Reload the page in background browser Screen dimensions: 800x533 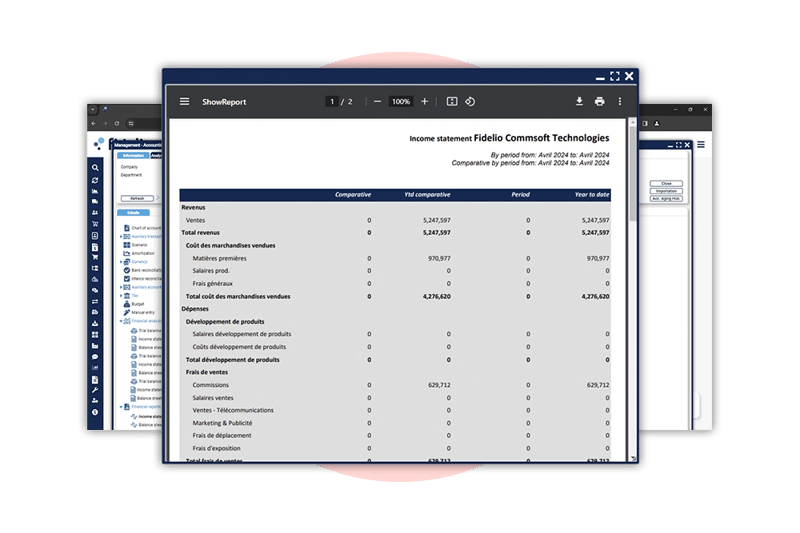[117, 123]
